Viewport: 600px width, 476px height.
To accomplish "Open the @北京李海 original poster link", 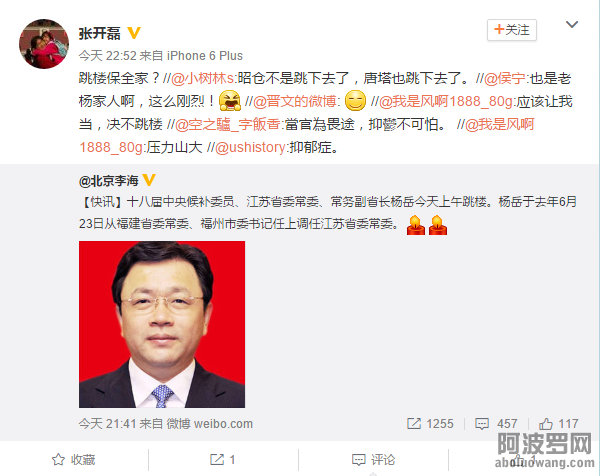I will point(109,181).
